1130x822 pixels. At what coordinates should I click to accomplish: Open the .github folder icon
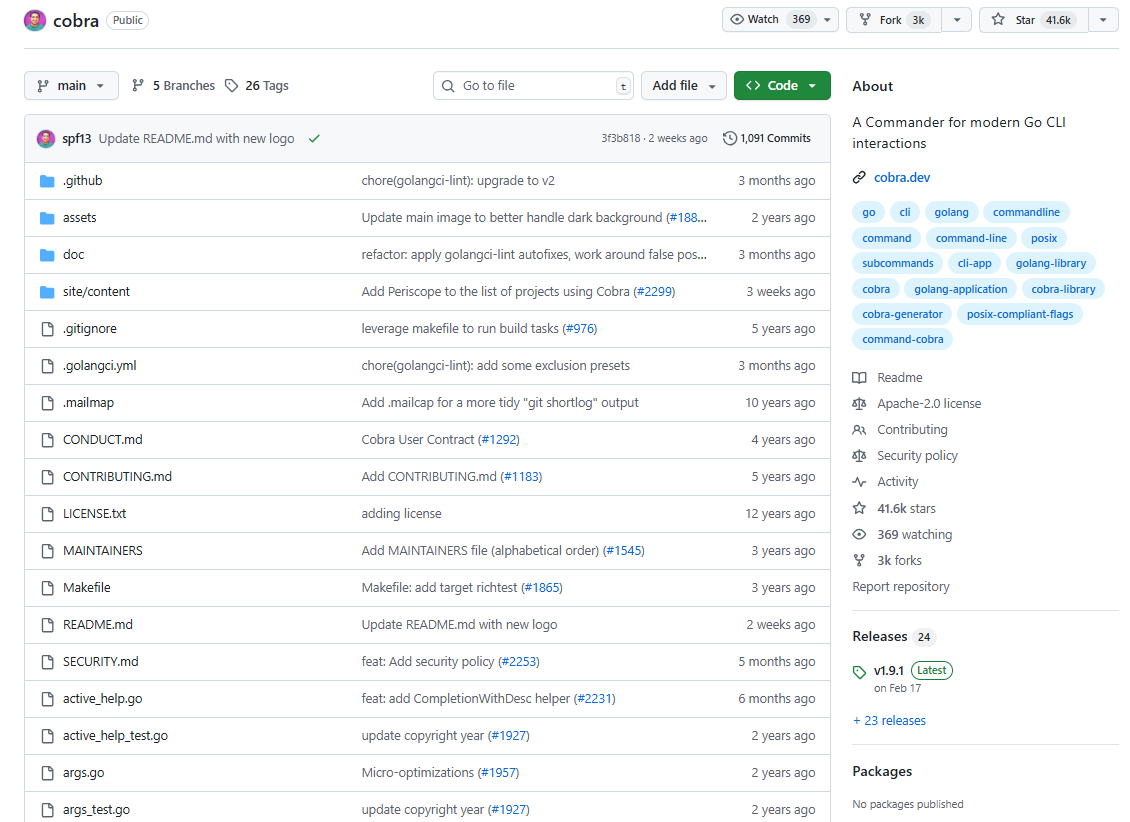pos(48,181)
